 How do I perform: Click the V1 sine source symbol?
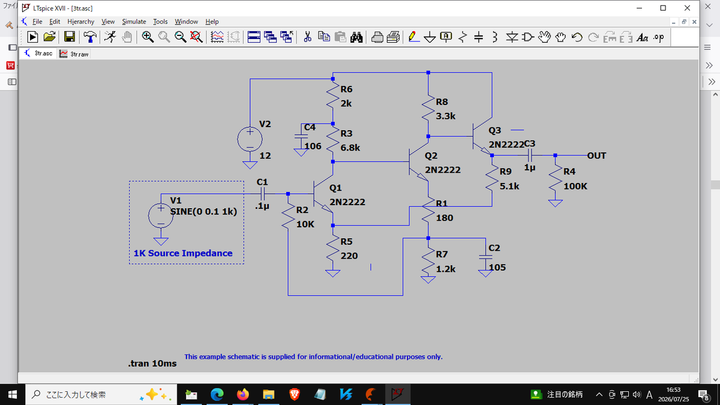(x=161, y=215)
